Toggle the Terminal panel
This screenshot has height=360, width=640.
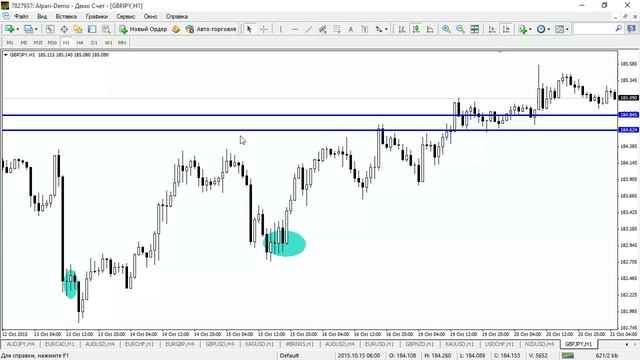(x=92, y=29)
